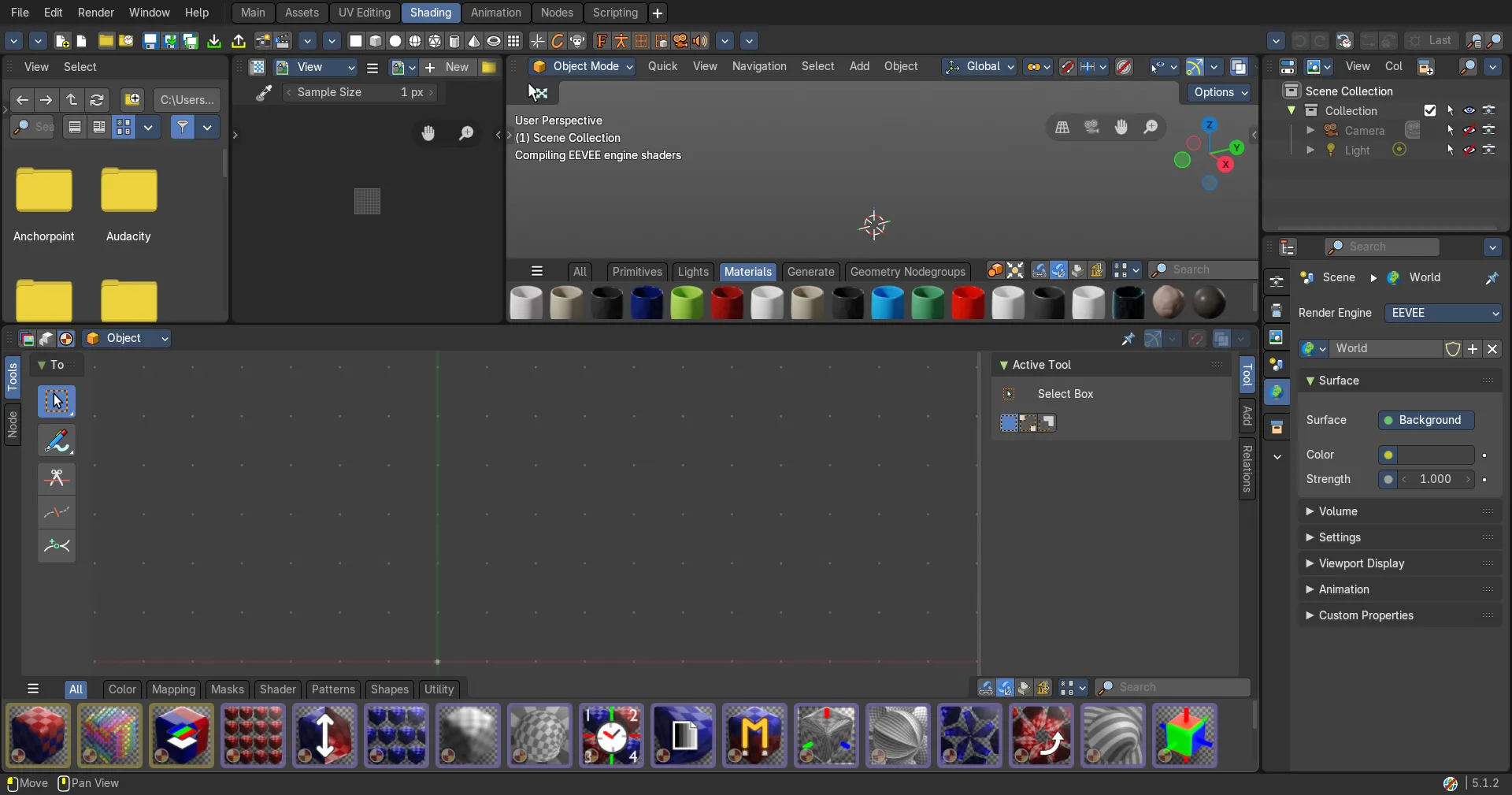Pin the properties editor context
This screenshot has height=795, width=1512.
(x=1492, y=277)
